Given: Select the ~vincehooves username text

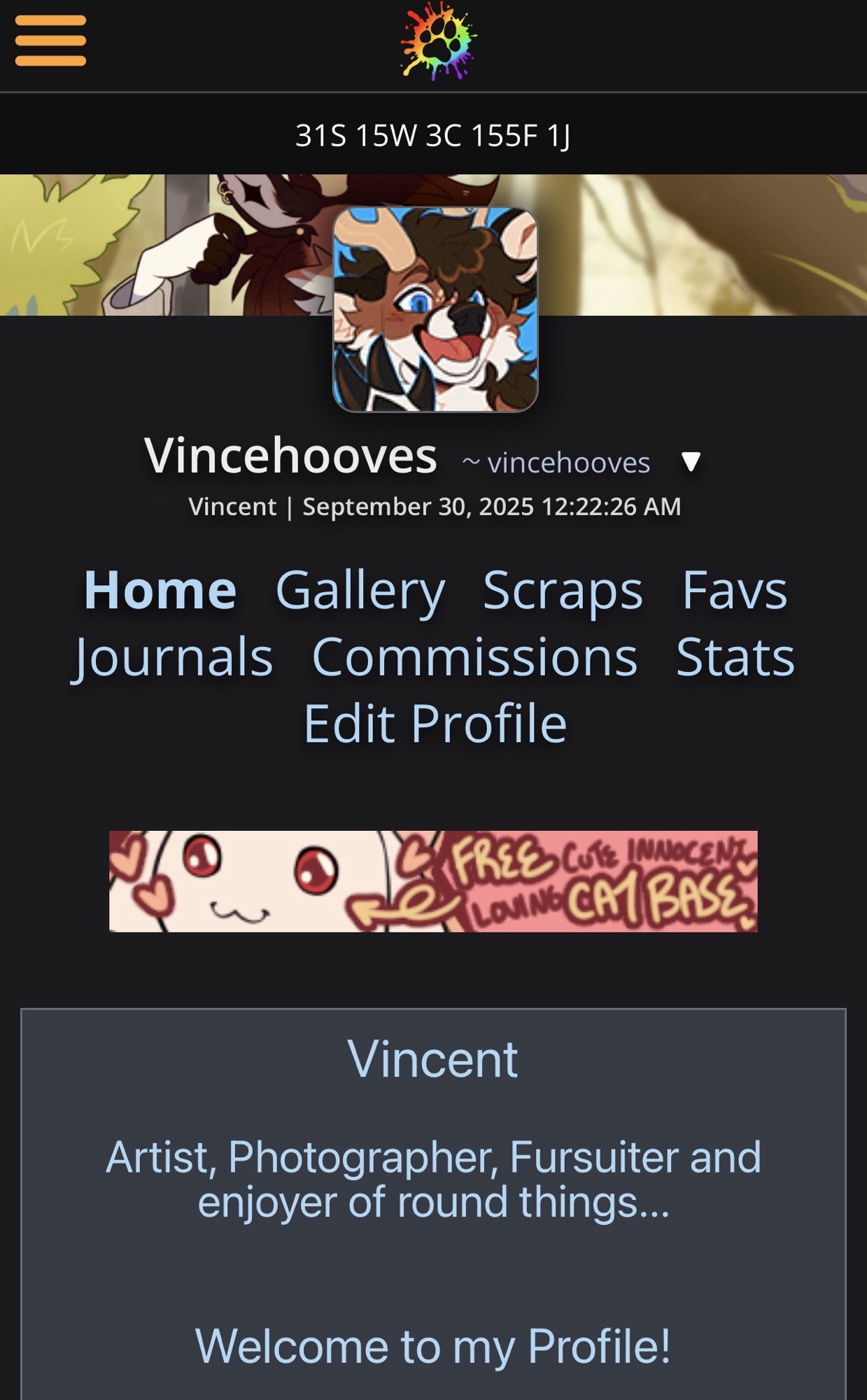Looking at the screenshot, I should click(x=556, y=463).
